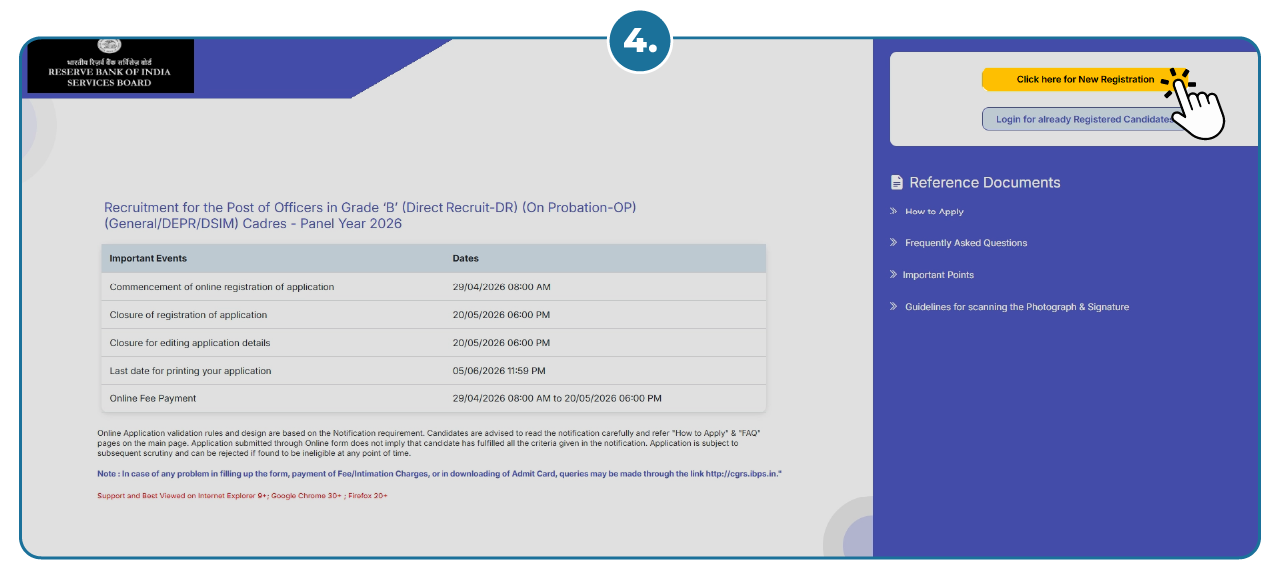Click the Recruitment for Officers in Grade 'B' title
The height and width of the screenshot is (567, 1280).
pos(370,215)
